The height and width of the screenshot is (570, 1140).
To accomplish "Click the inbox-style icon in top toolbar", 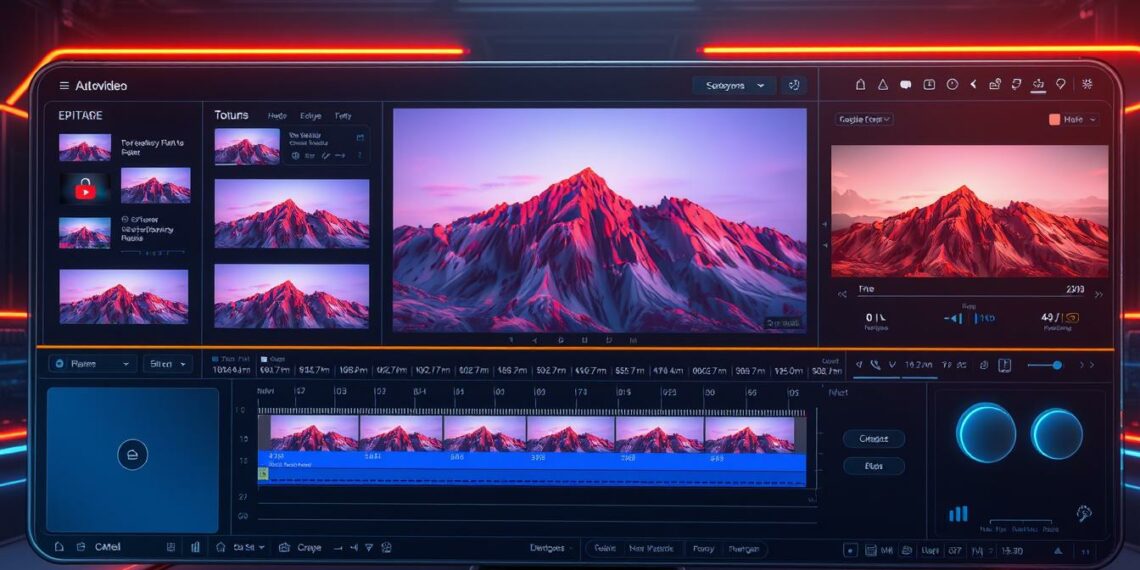I will click(928, 84).
